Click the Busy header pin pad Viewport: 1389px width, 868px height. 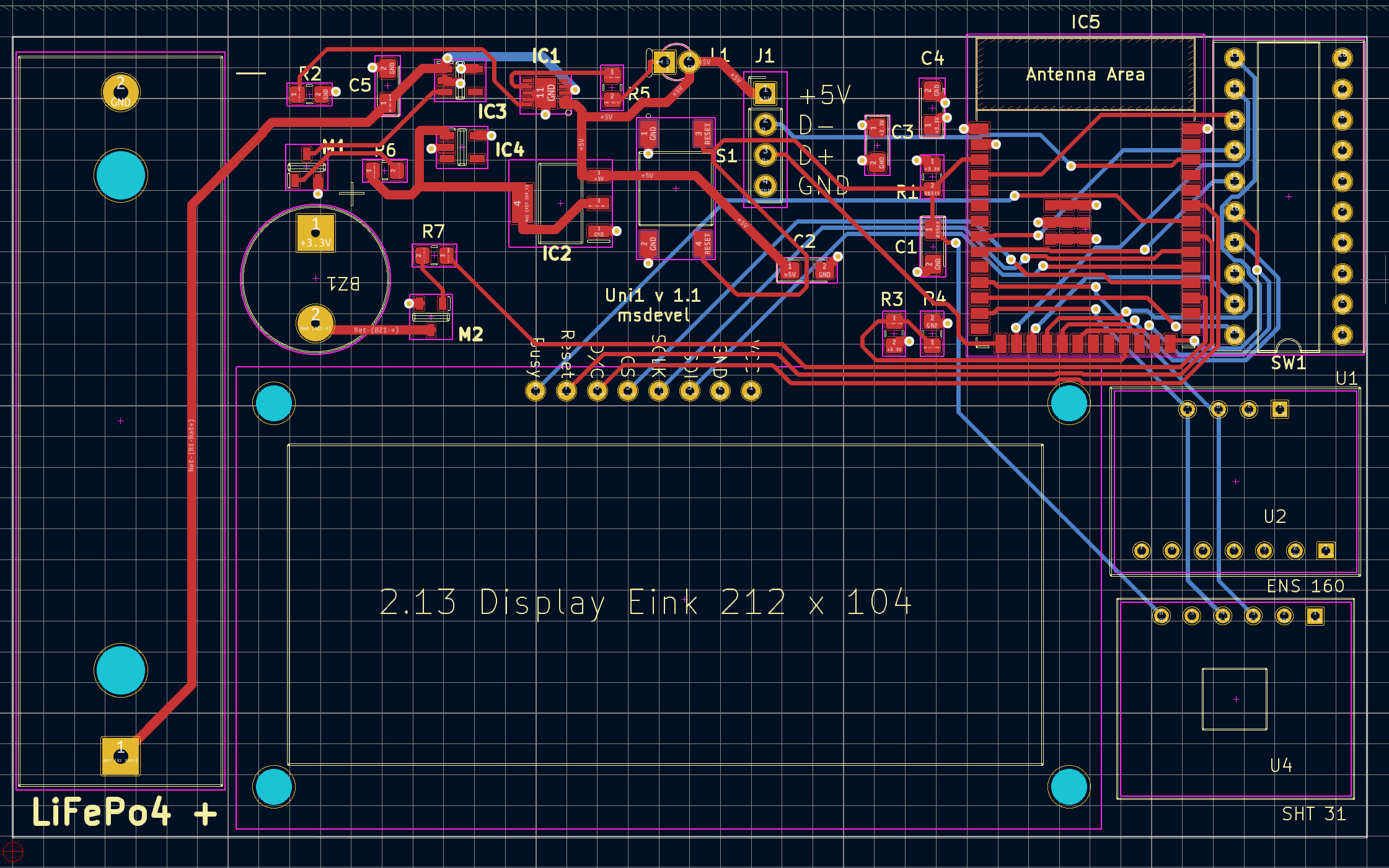point(535,391)
